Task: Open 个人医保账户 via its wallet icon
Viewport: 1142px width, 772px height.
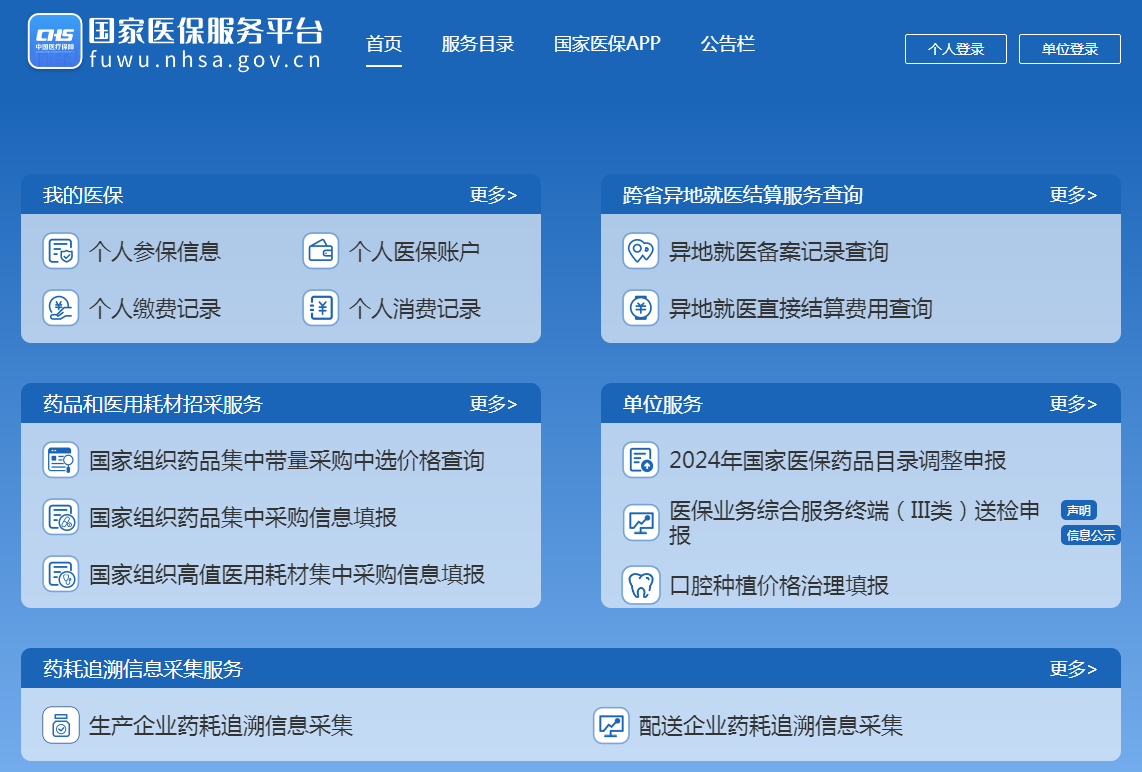Action: (321, 251)
